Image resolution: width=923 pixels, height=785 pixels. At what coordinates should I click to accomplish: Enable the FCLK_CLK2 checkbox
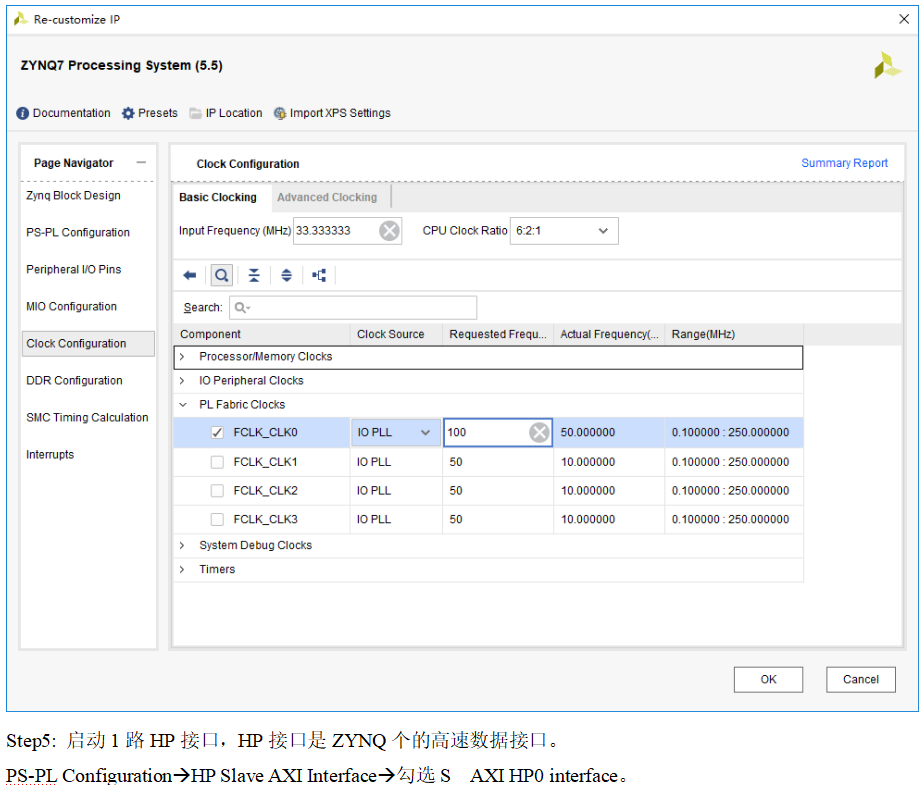pyautogui.click(x=217, y=490)
